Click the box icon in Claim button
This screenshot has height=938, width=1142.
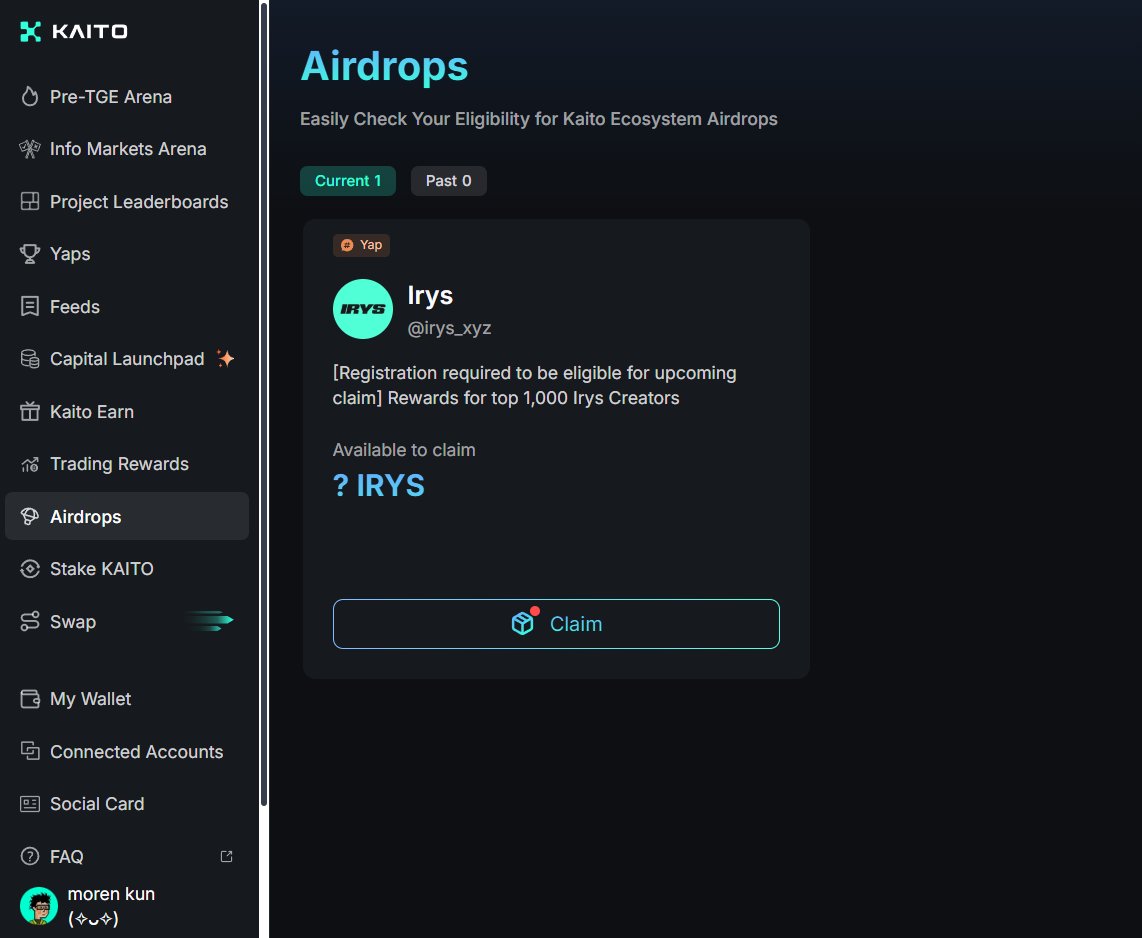(x=523, y=623)
